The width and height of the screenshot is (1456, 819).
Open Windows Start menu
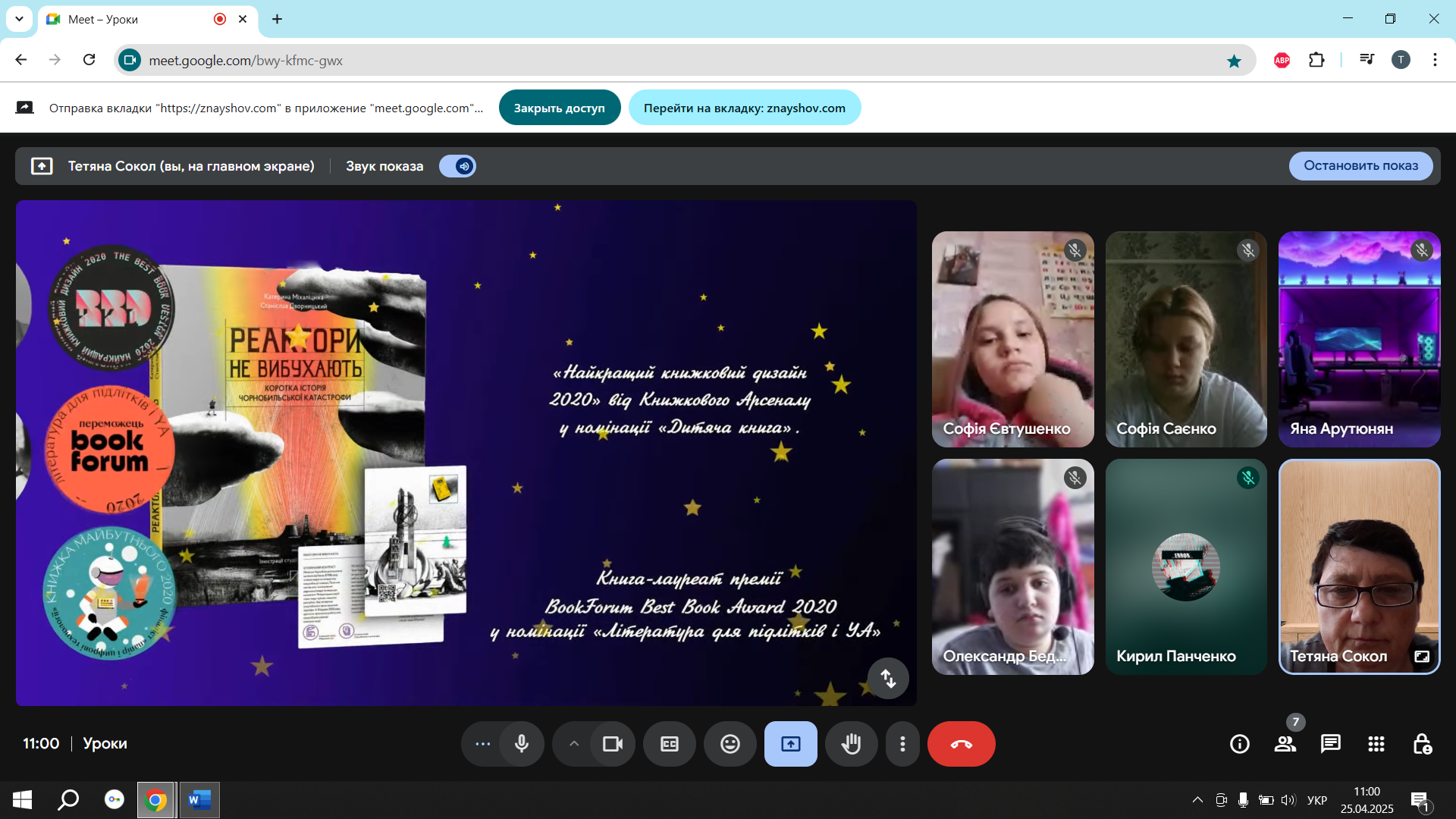22,800
